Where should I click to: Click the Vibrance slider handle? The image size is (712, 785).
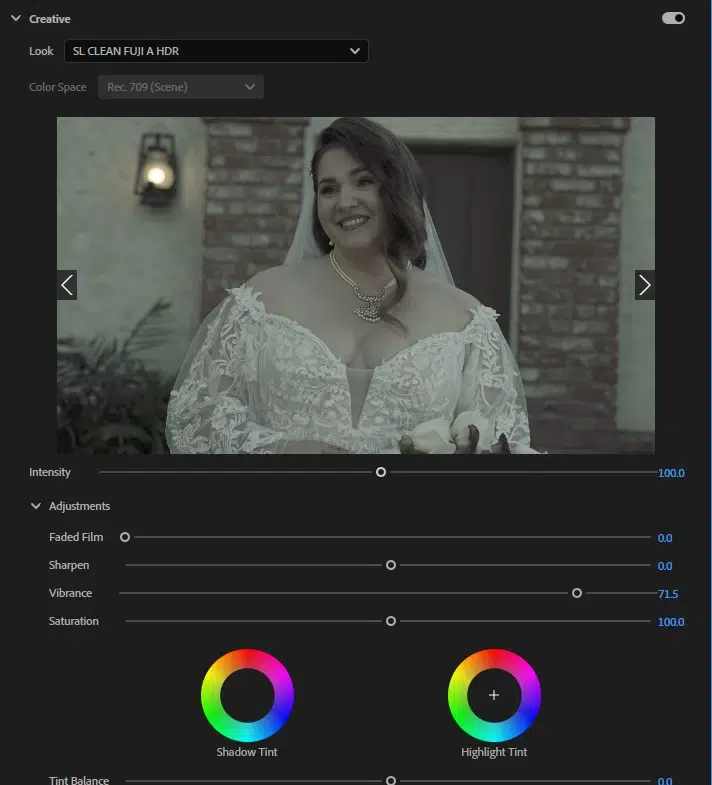tap(577, 593)
